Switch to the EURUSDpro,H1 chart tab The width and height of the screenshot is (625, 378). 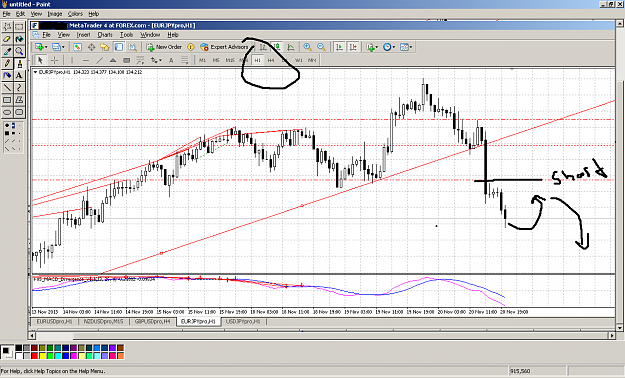tap(54, 321)
